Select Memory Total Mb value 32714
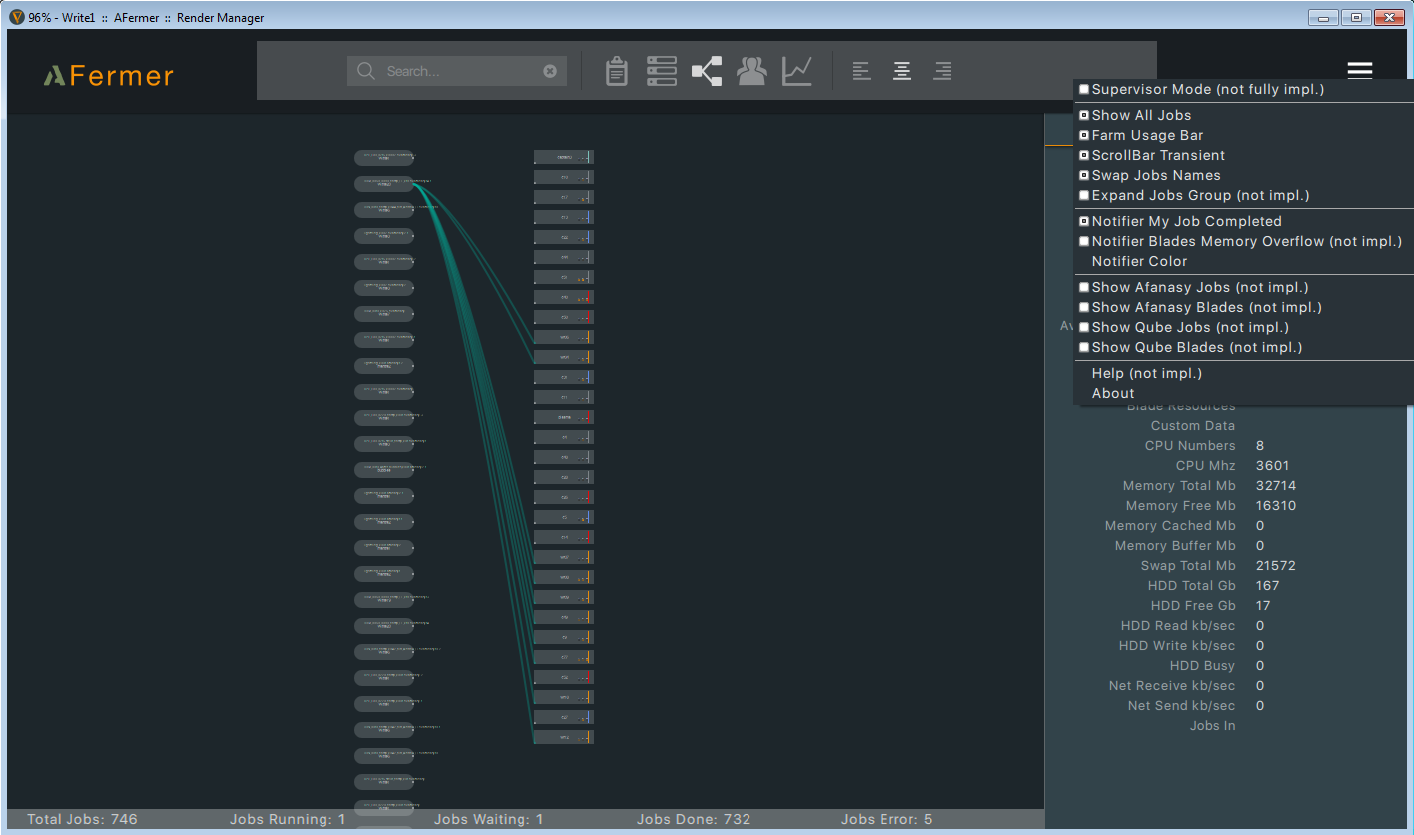This screenshot has height=835, width=1414. point(1276,486)
